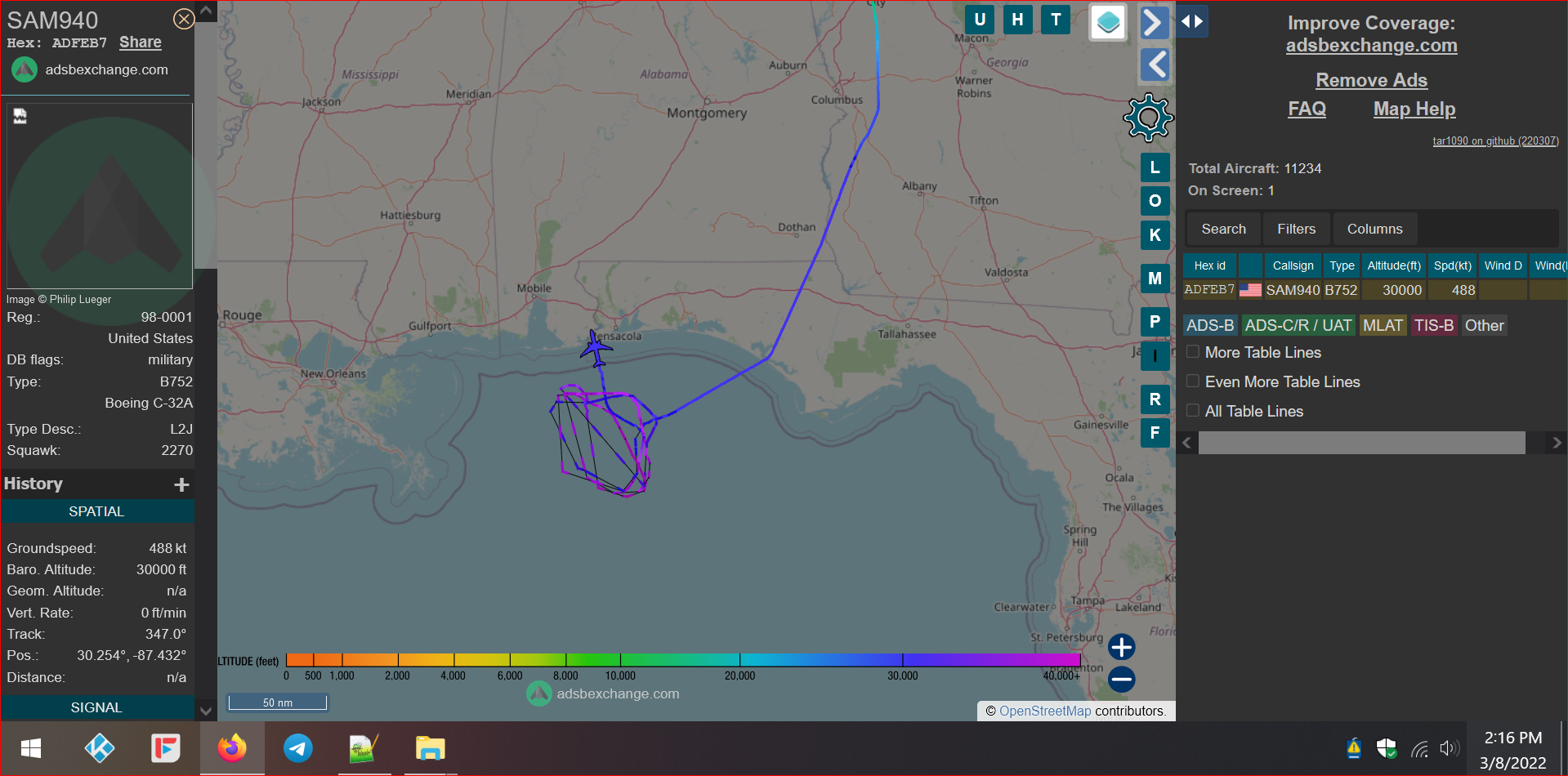This screenshot has height=776, width=1568.
Task: Click the MLAT source legend
Action: 1383,325
